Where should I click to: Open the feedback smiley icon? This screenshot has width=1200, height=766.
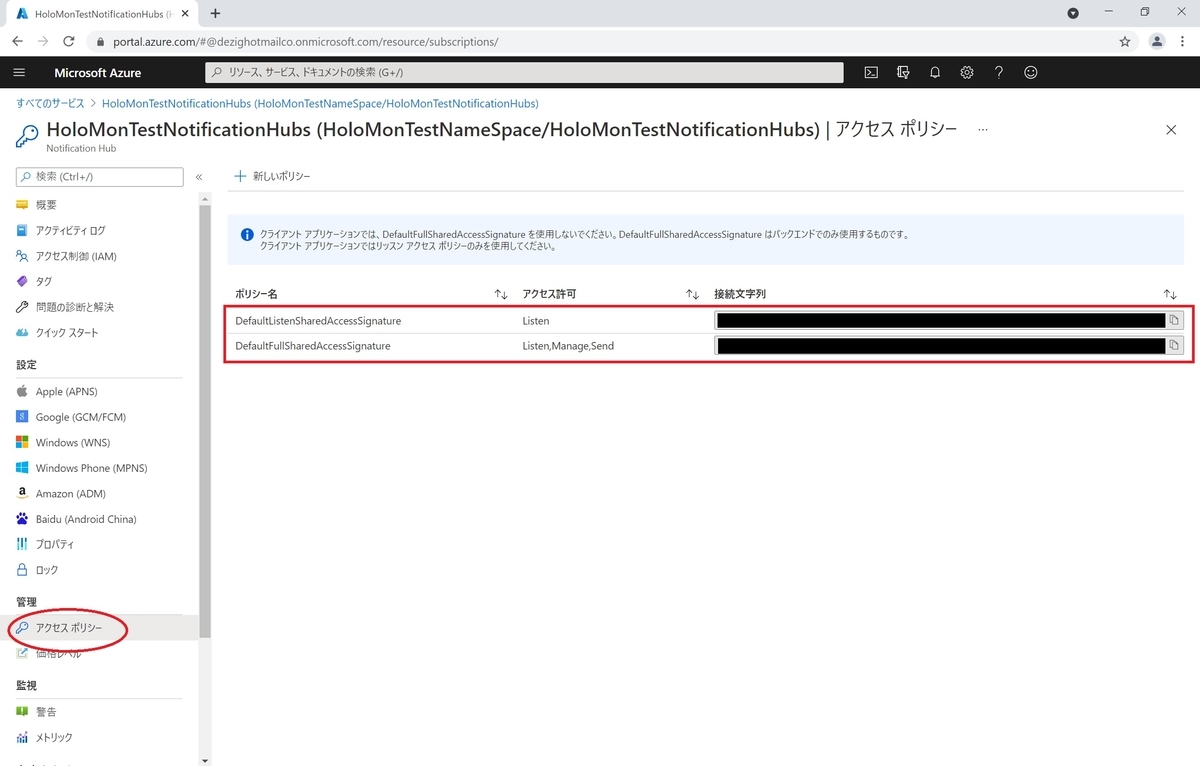pos(1031,72)
